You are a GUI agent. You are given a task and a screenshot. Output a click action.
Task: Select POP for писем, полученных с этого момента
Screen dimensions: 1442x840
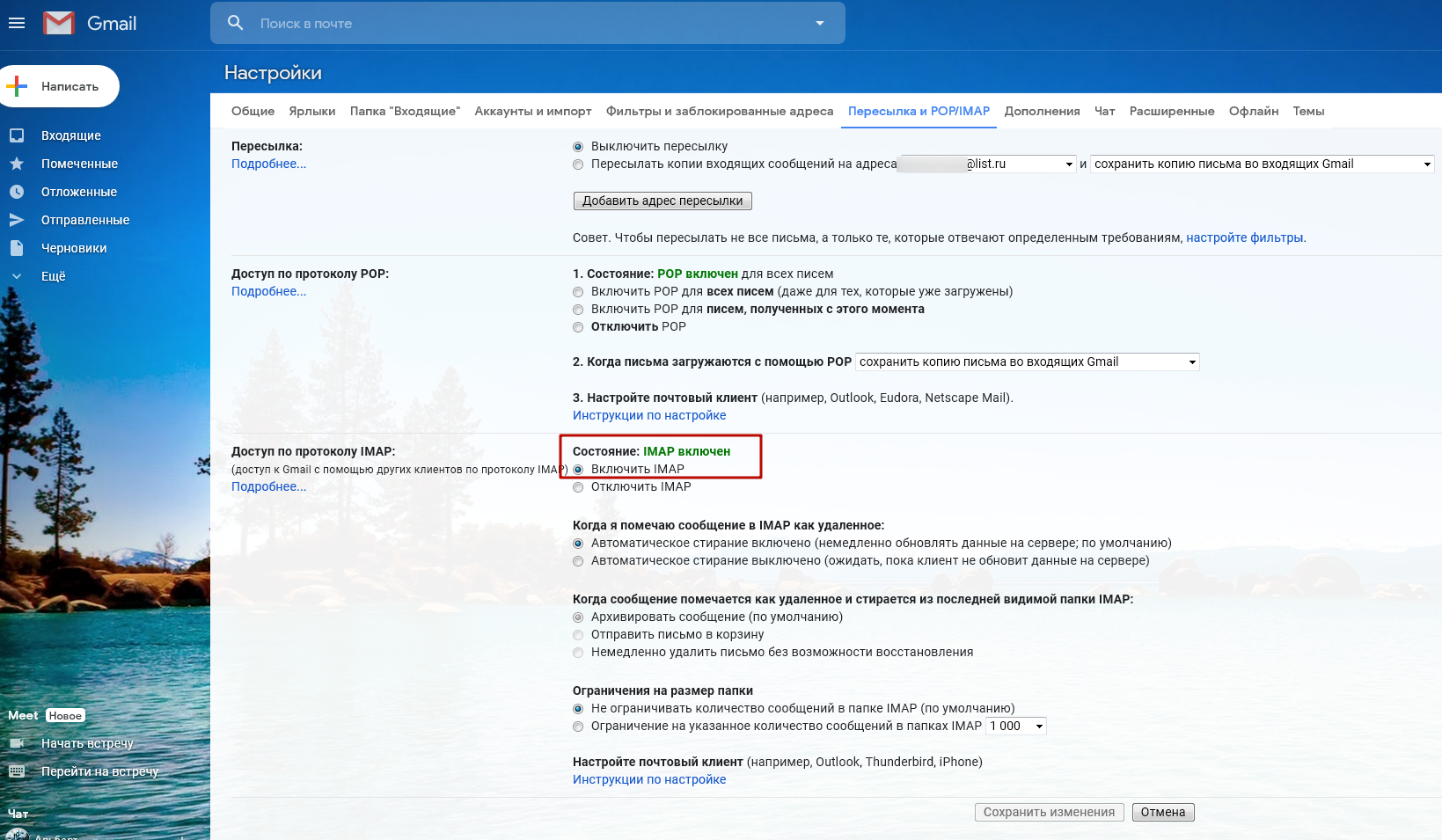[x=578, y=310]
